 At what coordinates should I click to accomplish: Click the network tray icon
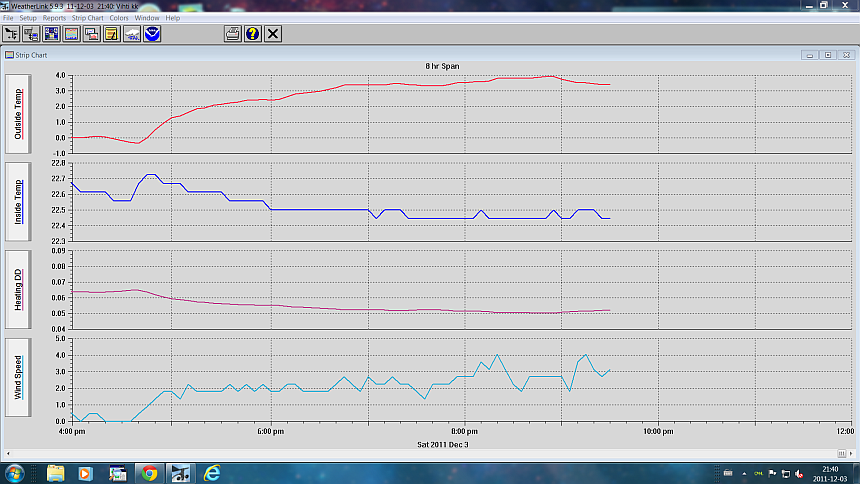785,474
